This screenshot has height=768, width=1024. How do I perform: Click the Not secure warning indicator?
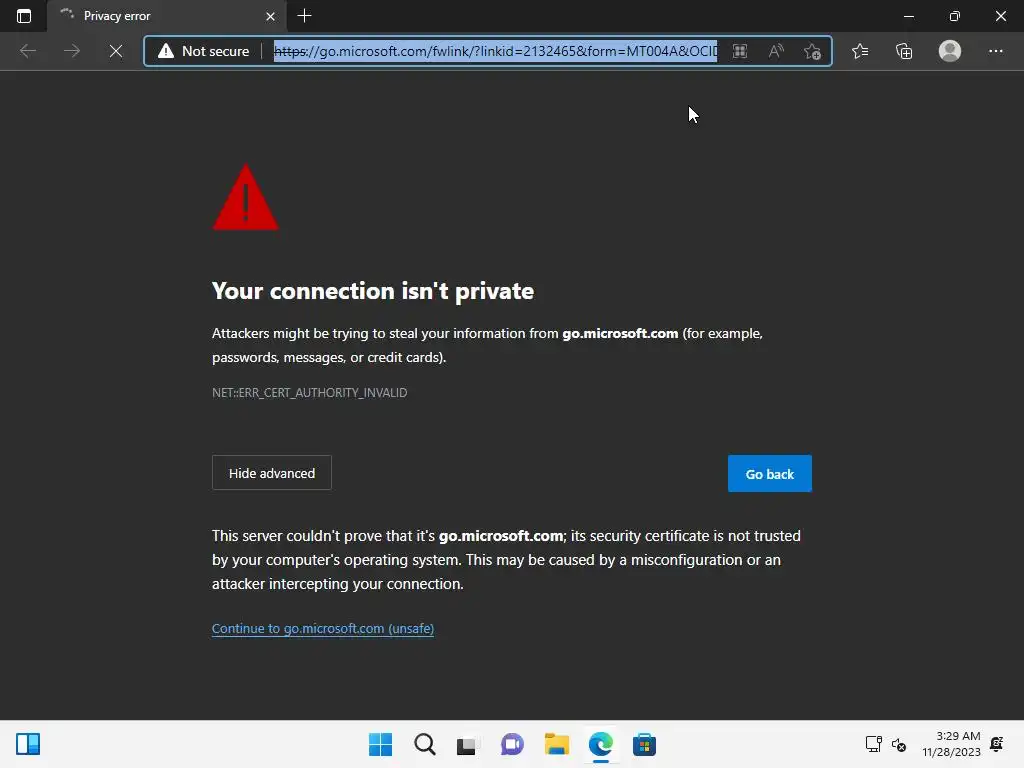[x=204, y=51]
